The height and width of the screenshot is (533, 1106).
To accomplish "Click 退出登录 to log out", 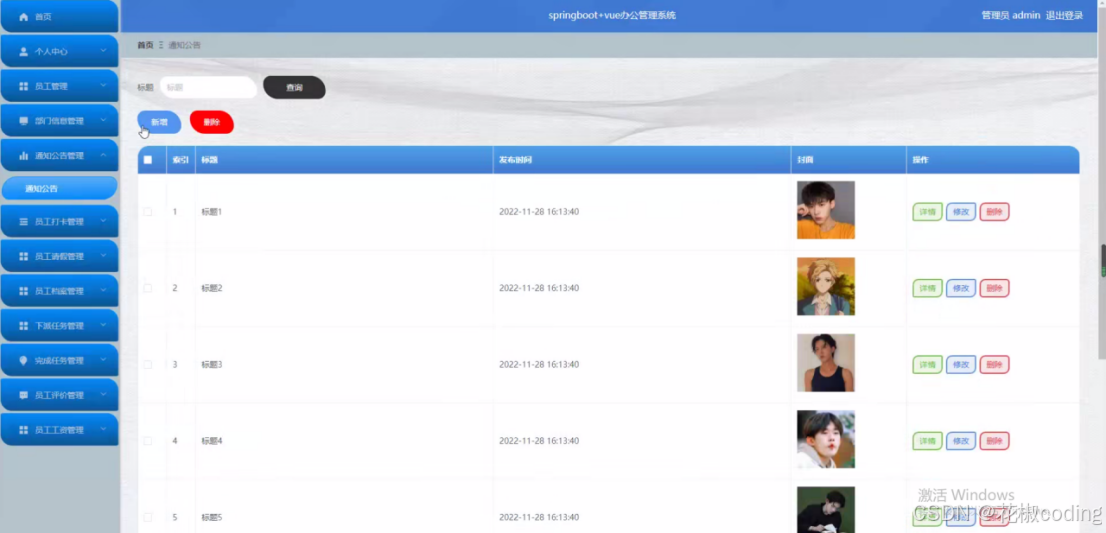I will pos(1064,16).
